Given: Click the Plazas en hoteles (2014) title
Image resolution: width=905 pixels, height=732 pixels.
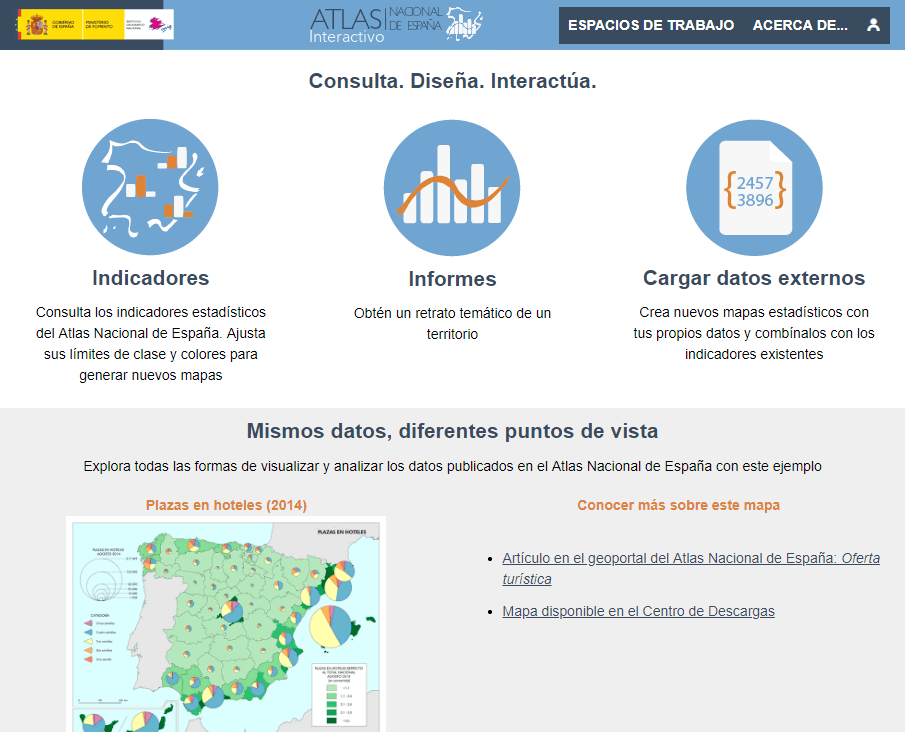Looking at the screenshot, I should 226,505.
